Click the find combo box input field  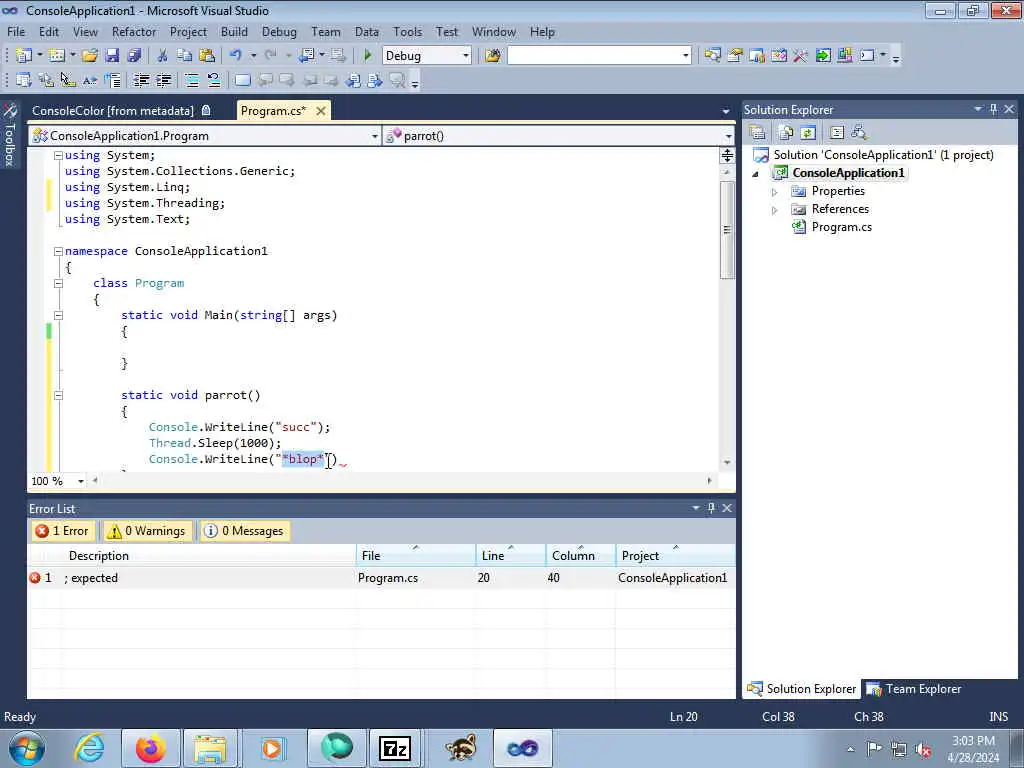point(594,56)
